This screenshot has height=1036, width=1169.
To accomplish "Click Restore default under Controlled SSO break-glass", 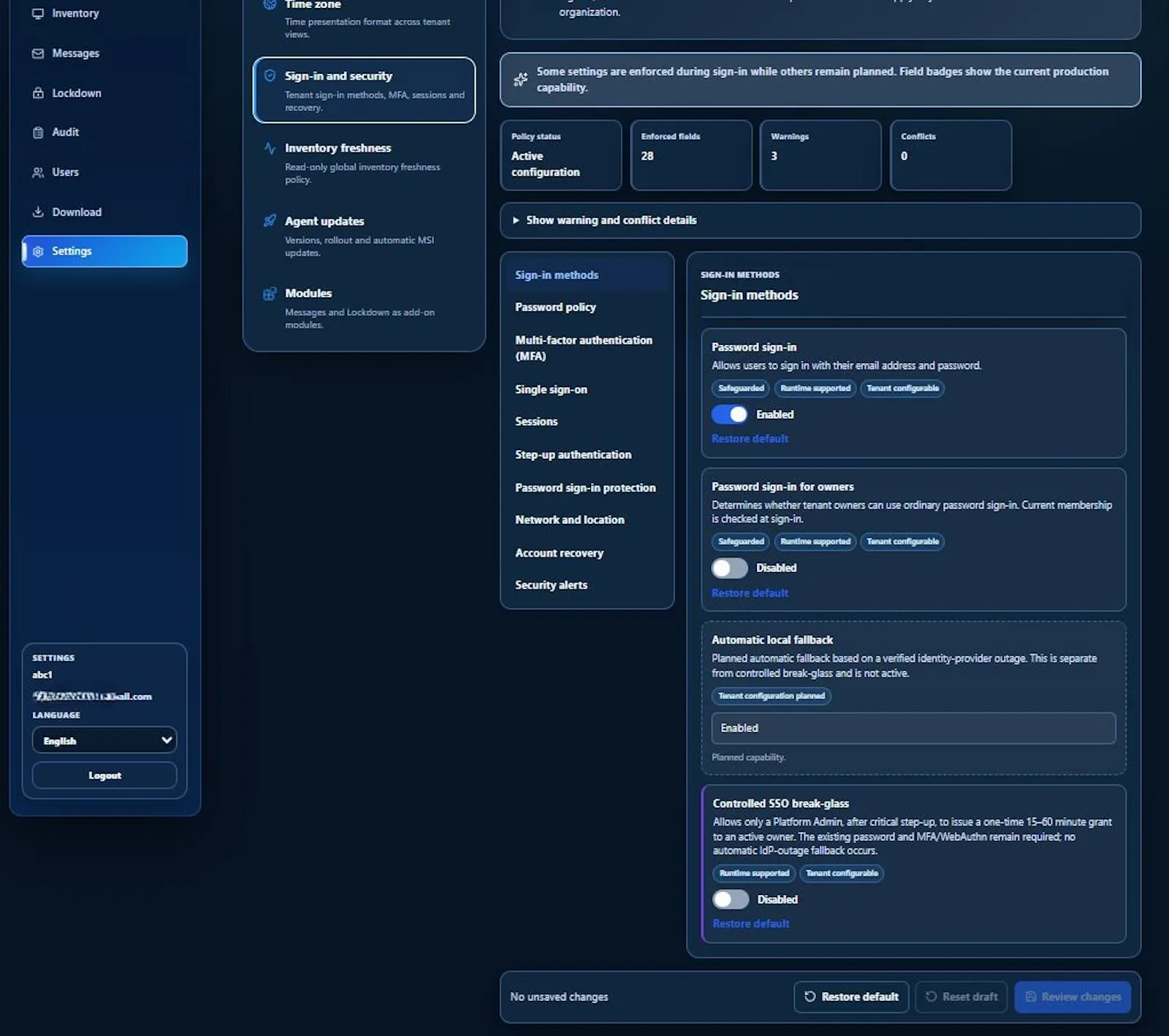I will pos(751,923).
